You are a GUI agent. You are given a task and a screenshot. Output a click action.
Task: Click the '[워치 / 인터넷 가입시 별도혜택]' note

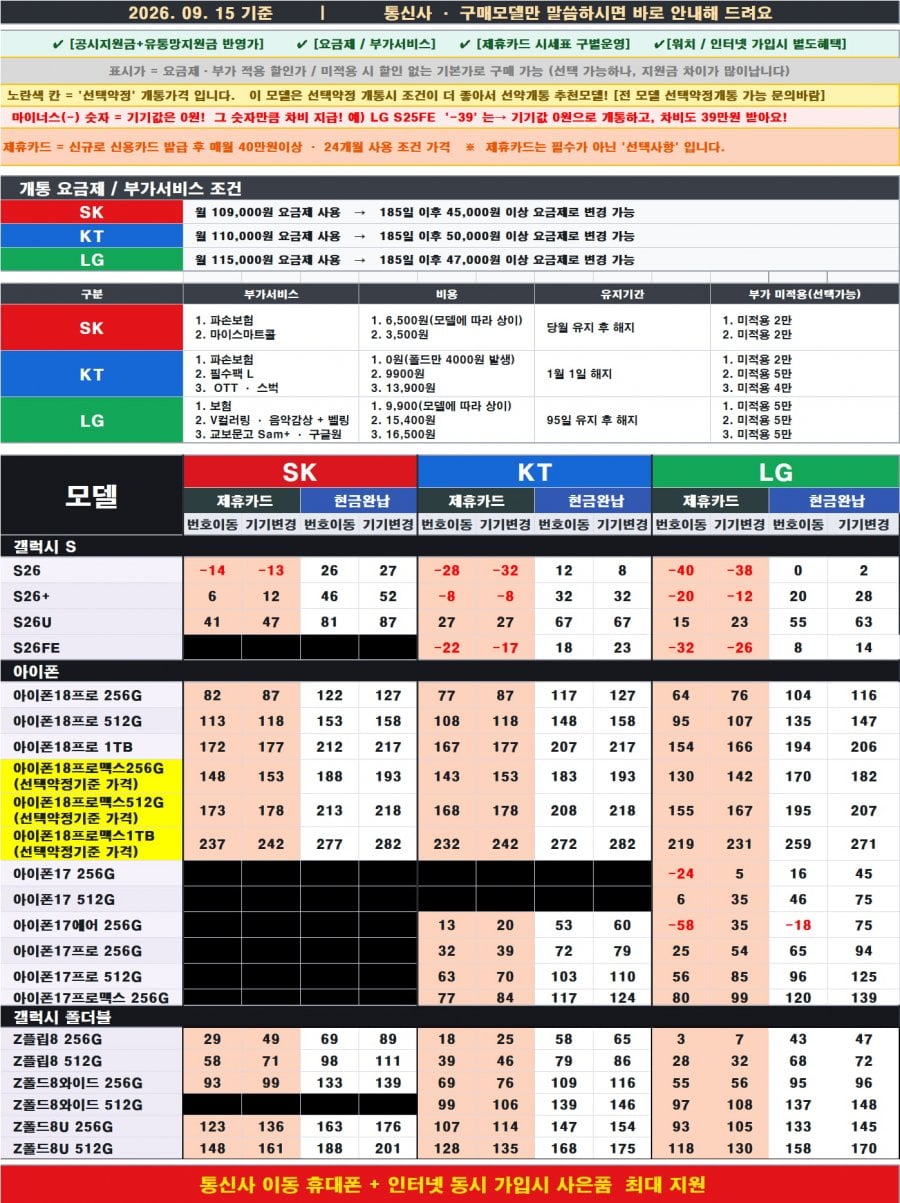(x=749, y=45)
